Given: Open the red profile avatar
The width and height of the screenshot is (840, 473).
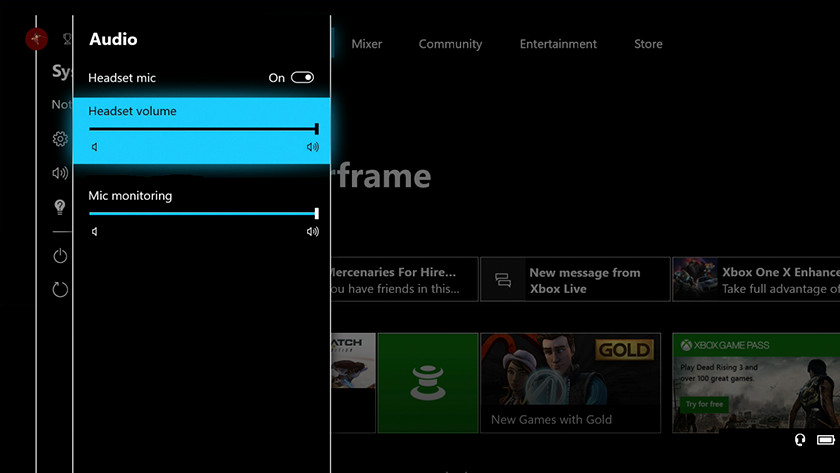Looking at the screenshot, I should tap(37, 39).
